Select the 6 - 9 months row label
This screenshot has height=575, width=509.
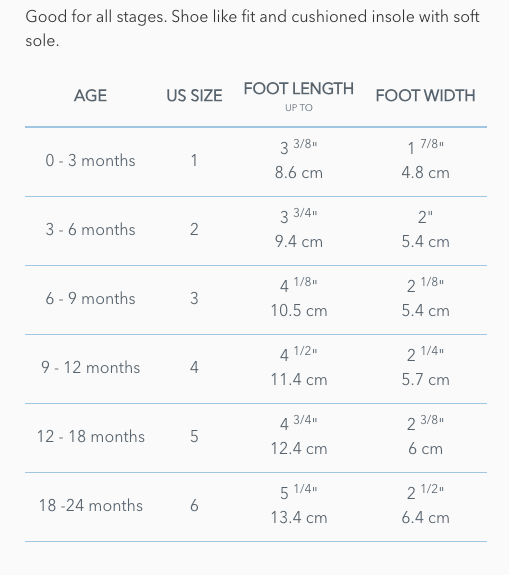point(90,299)
